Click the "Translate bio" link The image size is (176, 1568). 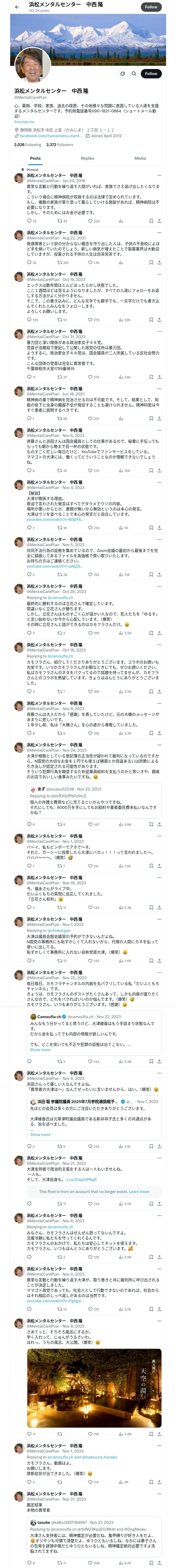click(x=24, y=122)
